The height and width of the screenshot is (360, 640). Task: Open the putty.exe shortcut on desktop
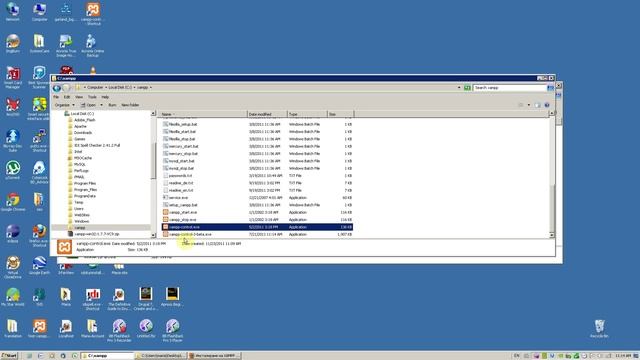tap(39, 140)
